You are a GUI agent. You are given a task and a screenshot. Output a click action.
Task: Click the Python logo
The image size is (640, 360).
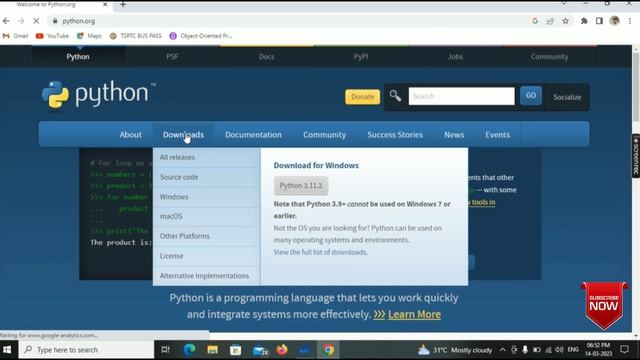tap(99, 94)
